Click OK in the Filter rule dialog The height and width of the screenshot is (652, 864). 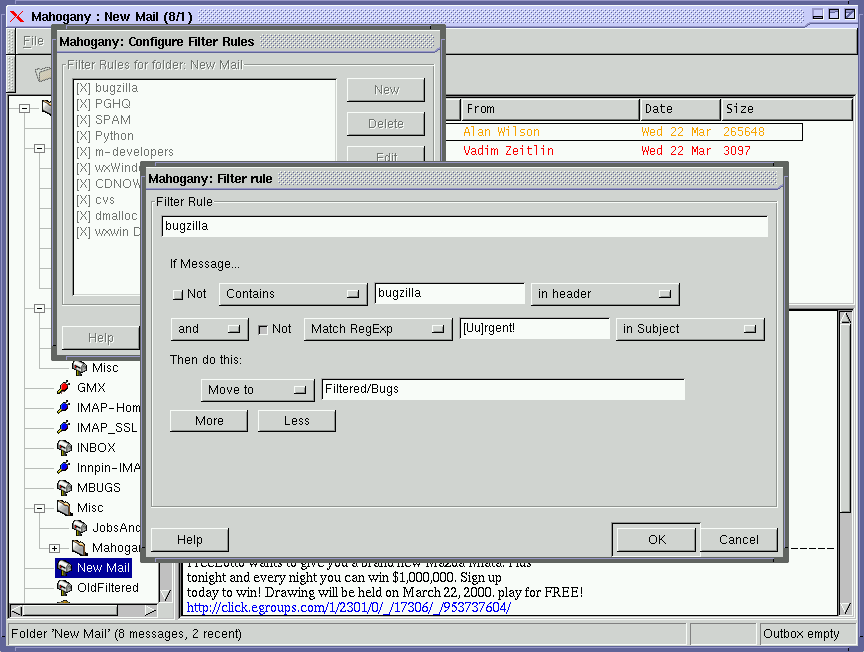[x=656, y=540]
